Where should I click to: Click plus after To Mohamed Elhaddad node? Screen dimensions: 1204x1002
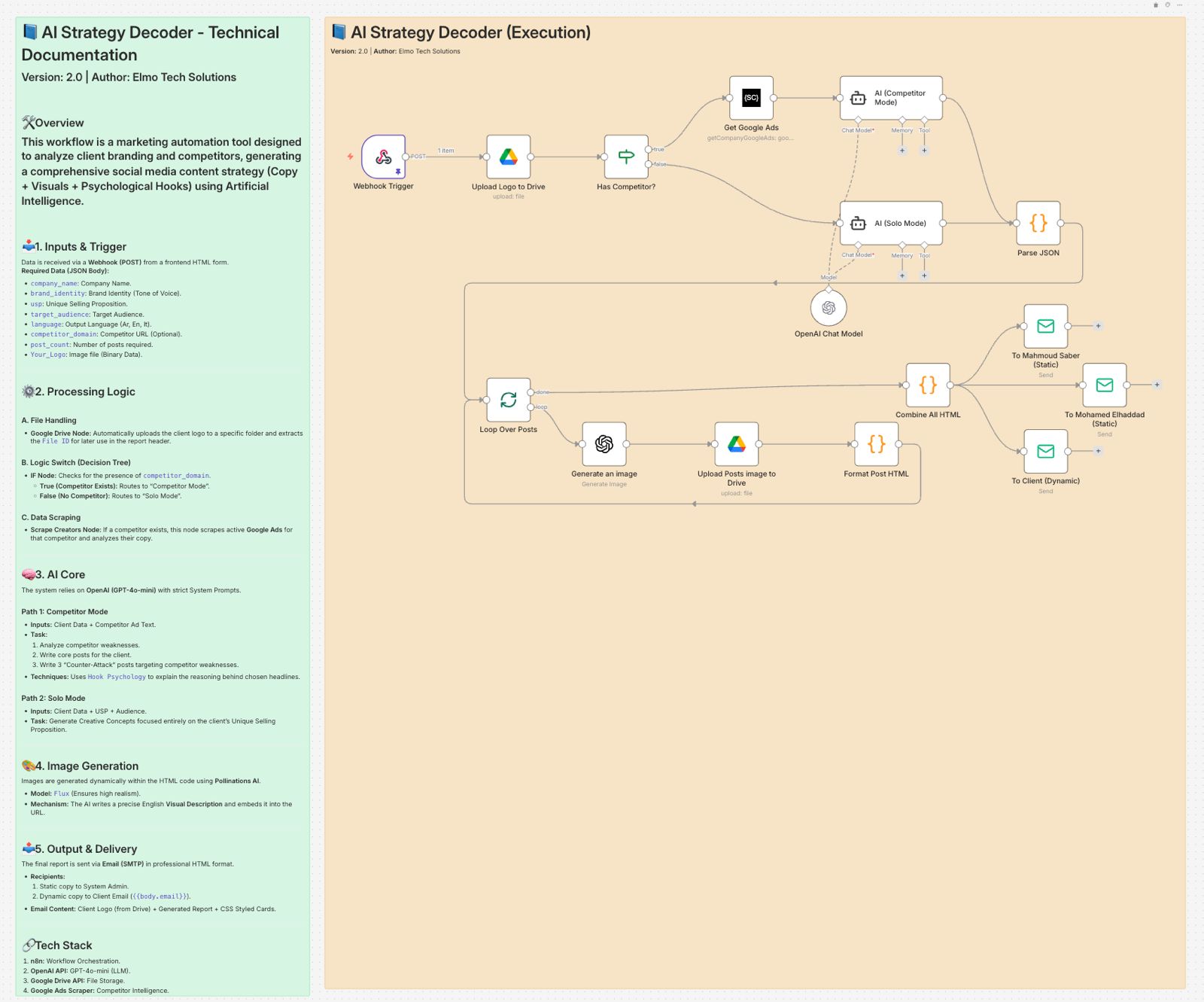pyautogui.click(x=1157, y=385)
